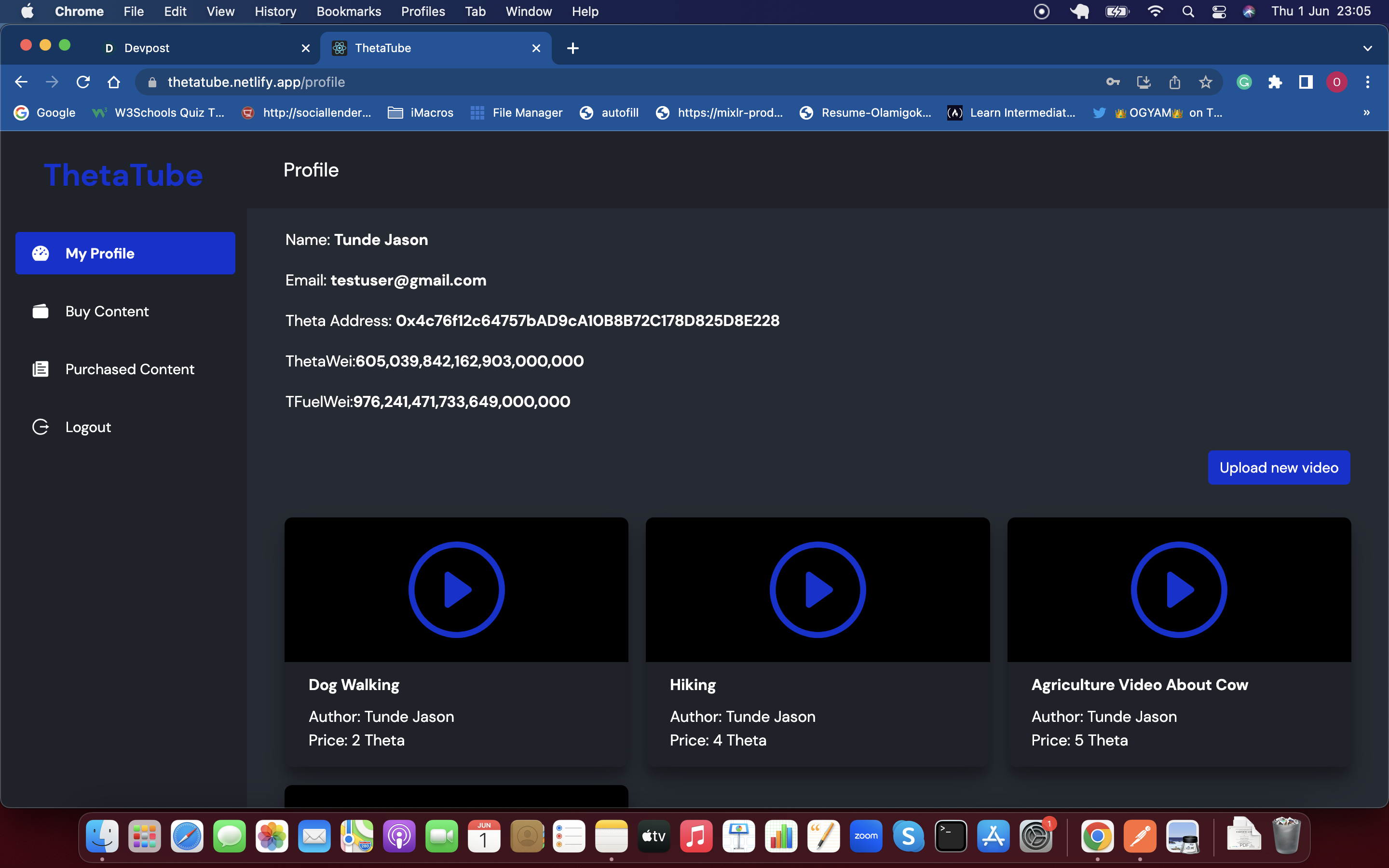Expand the tab search chevron
Screen dimensions: 1389x868
(x=1367, y=48)
